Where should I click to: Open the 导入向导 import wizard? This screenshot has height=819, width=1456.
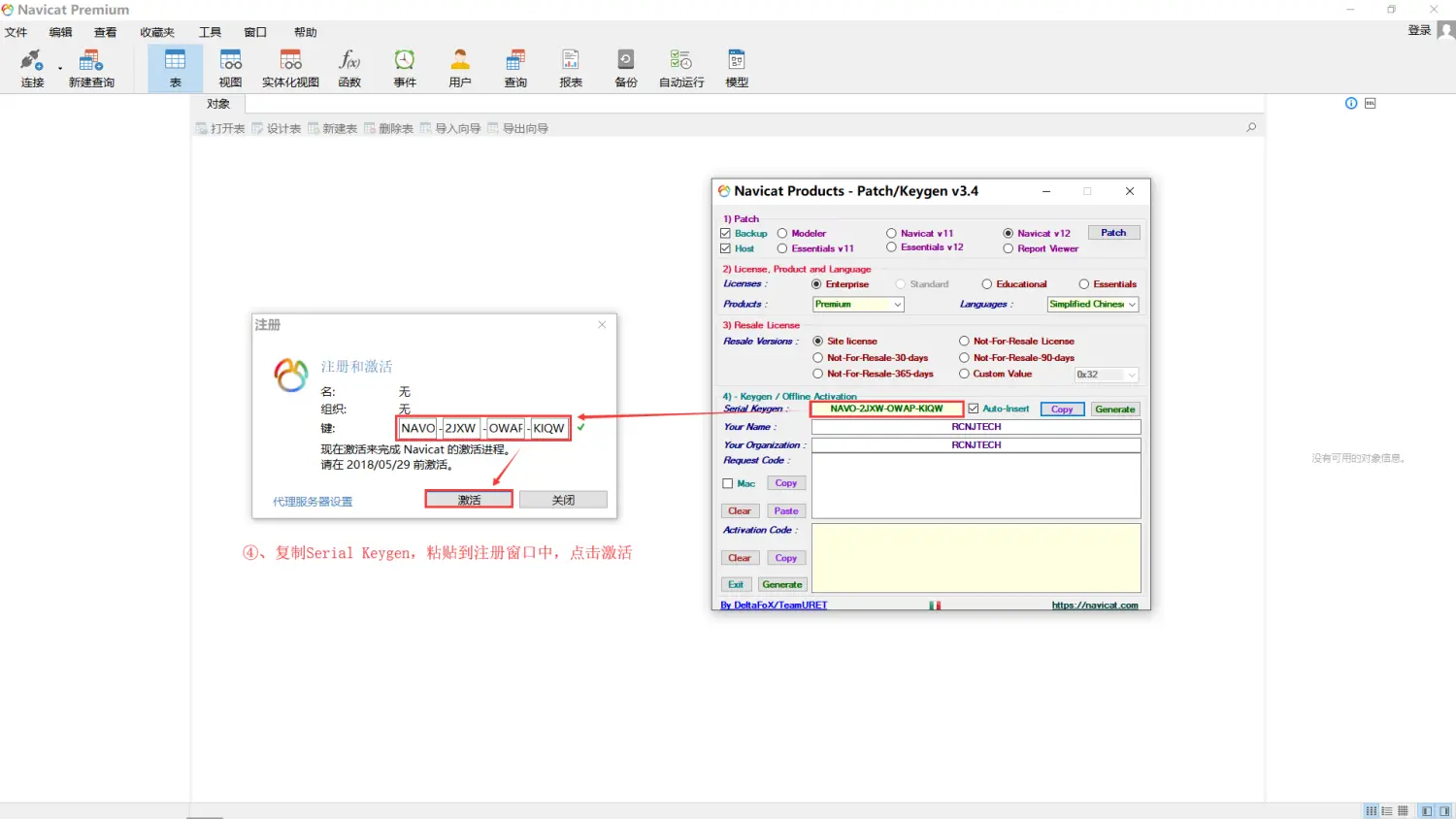[x=450, y=128]
